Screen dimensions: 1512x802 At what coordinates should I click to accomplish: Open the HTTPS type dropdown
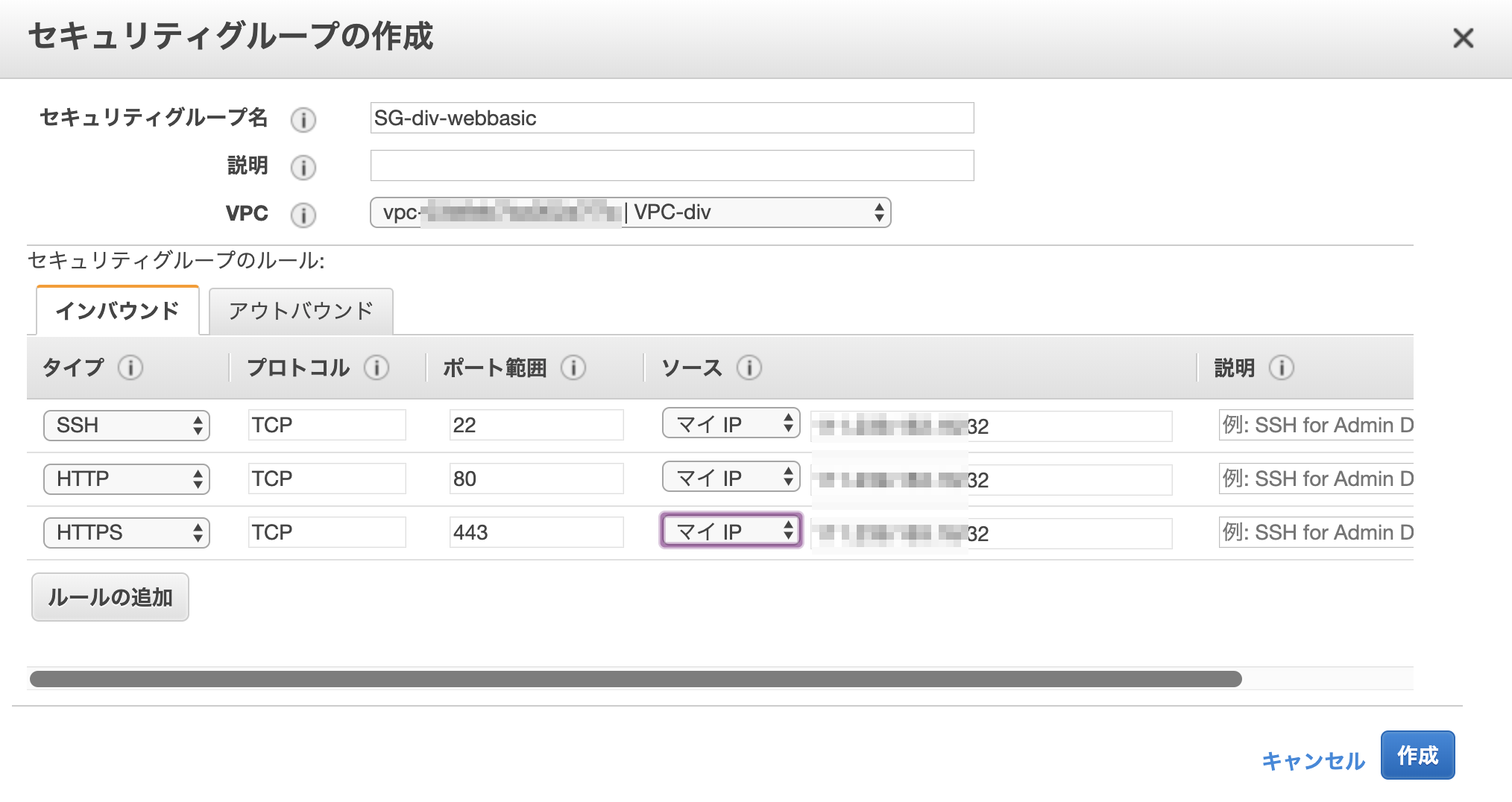pos(127,533)
